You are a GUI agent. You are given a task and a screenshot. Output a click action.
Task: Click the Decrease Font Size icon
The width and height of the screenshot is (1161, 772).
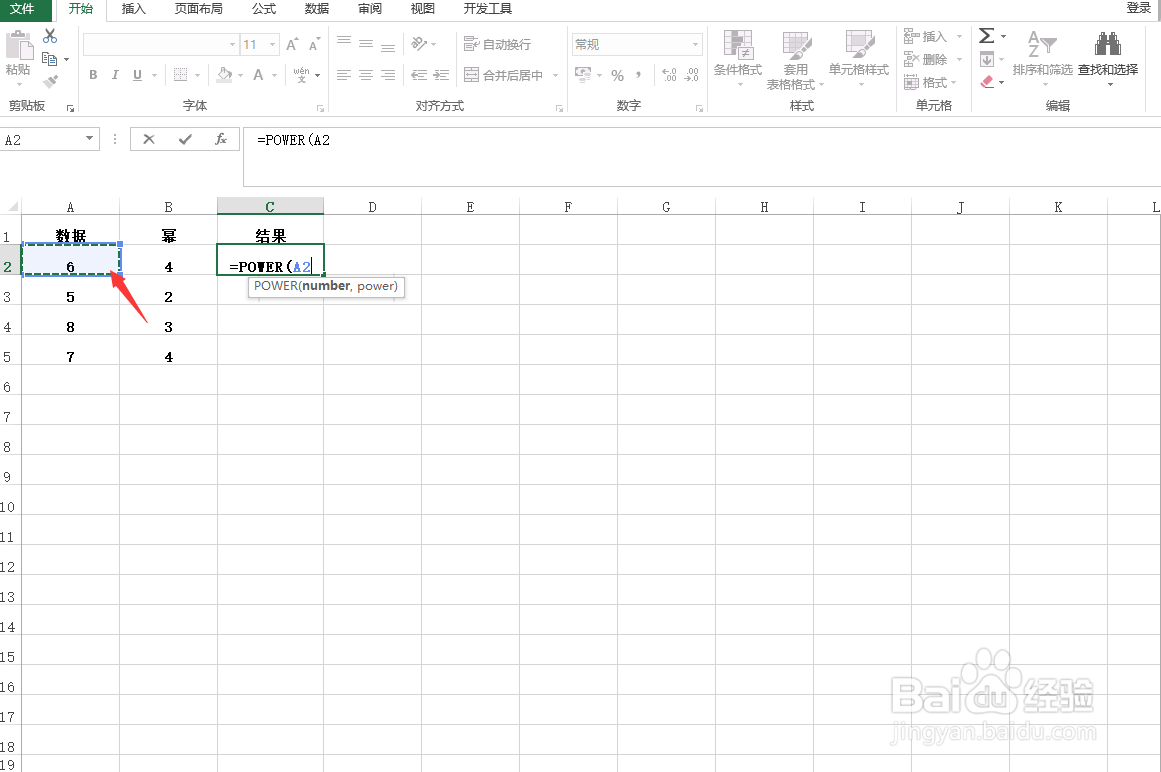coord(314,44)
